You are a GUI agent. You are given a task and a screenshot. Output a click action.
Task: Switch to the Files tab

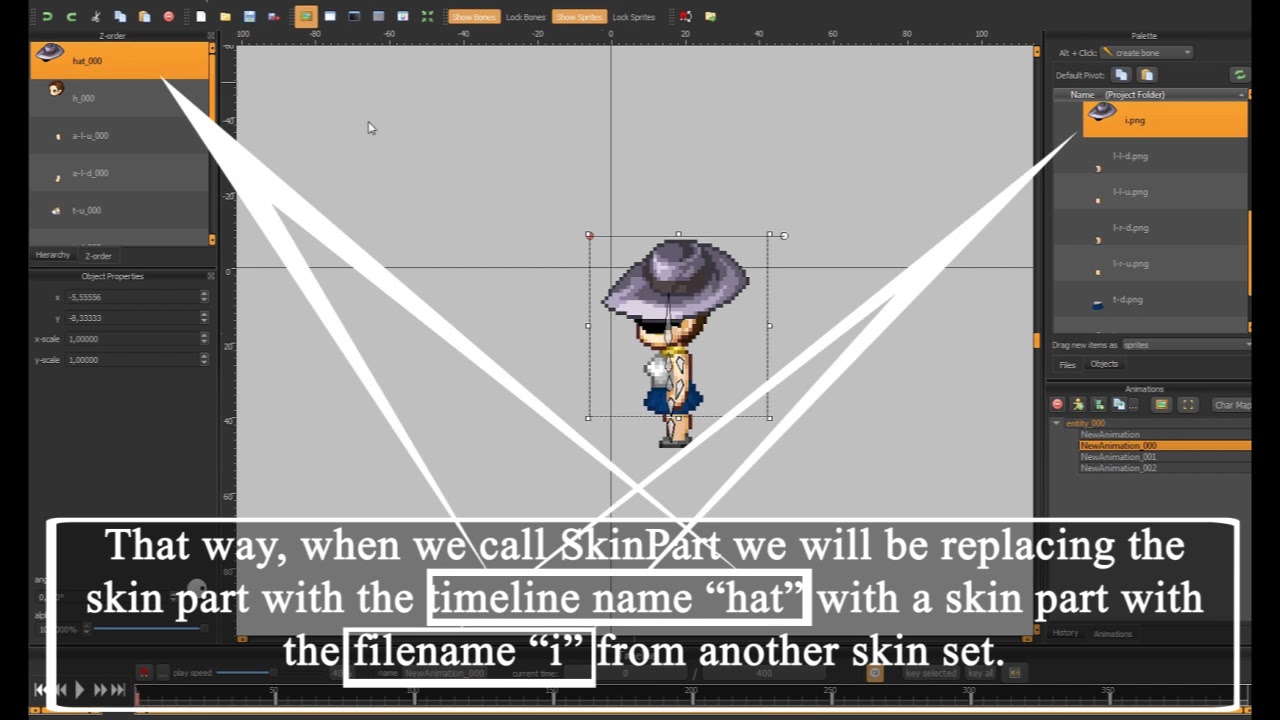(x=1067, y=365)
